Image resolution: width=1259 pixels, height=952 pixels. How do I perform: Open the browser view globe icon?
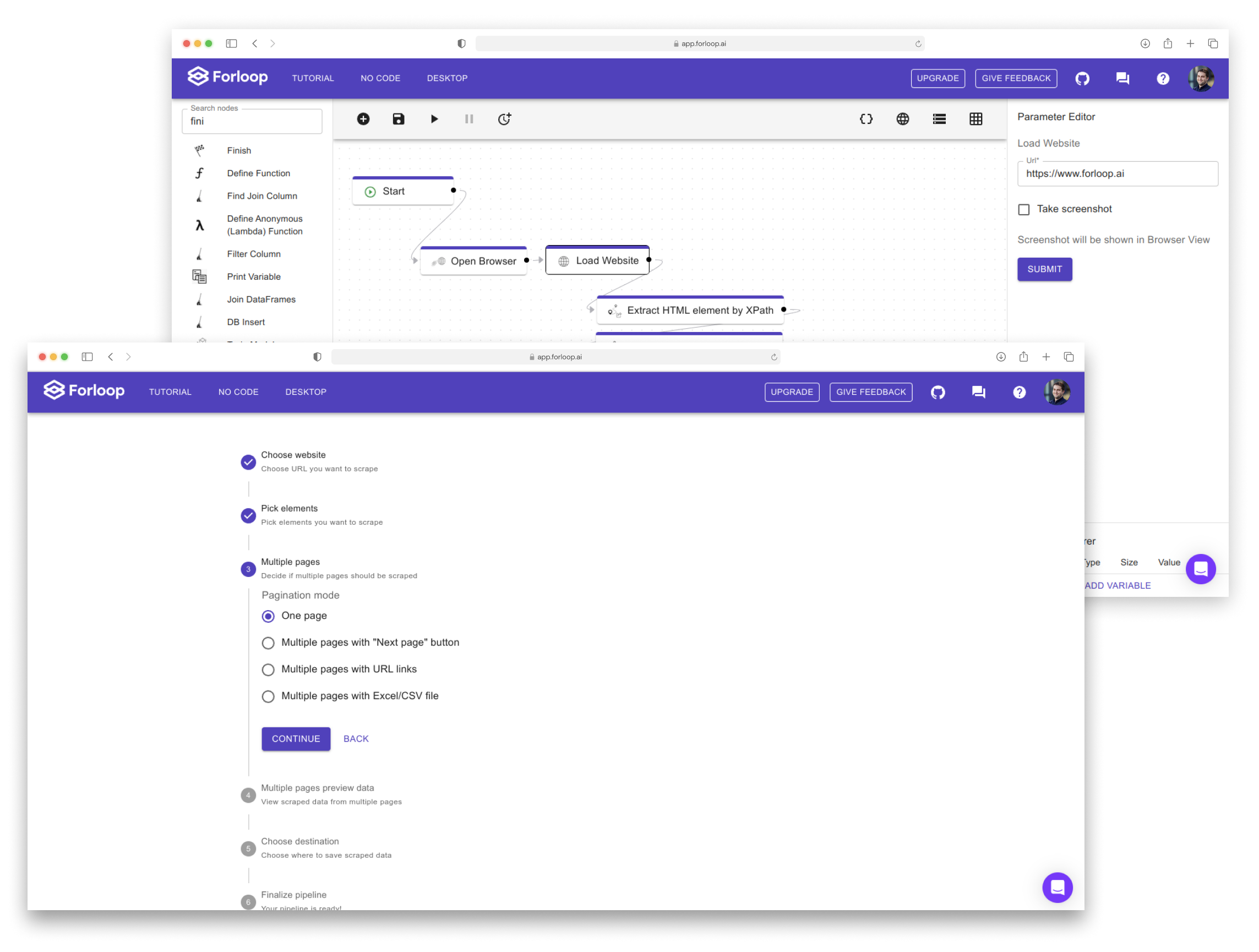pos(903,119)
